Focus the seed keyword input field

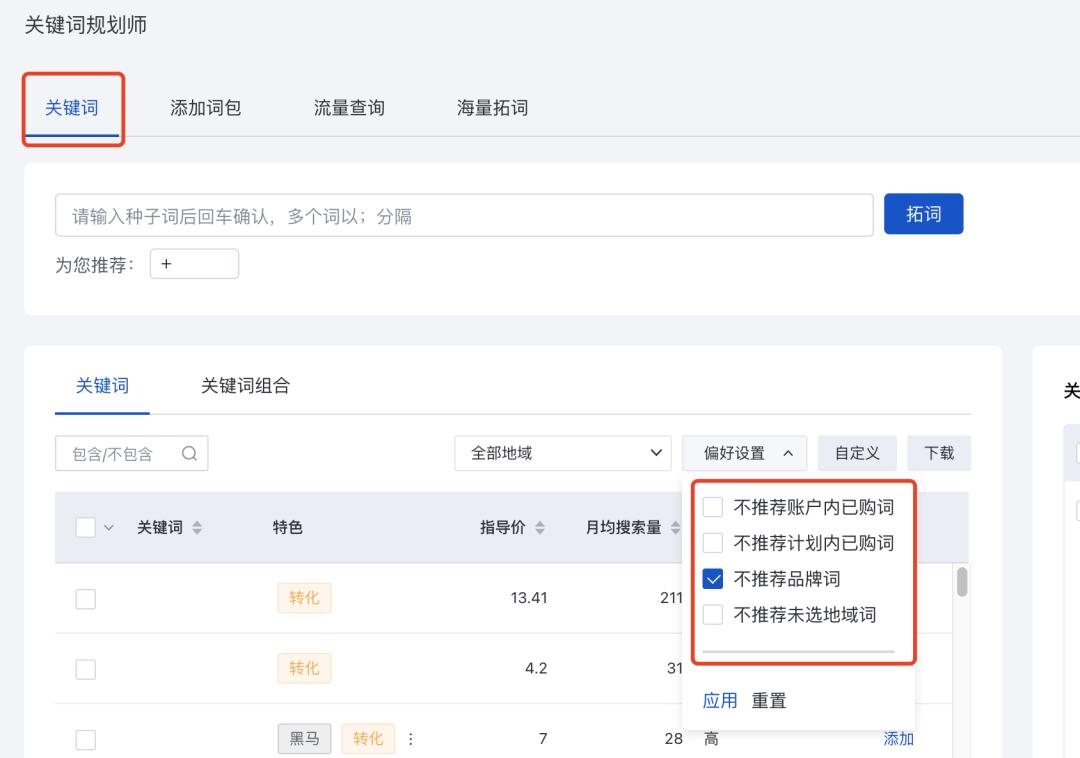coord(464,216)
